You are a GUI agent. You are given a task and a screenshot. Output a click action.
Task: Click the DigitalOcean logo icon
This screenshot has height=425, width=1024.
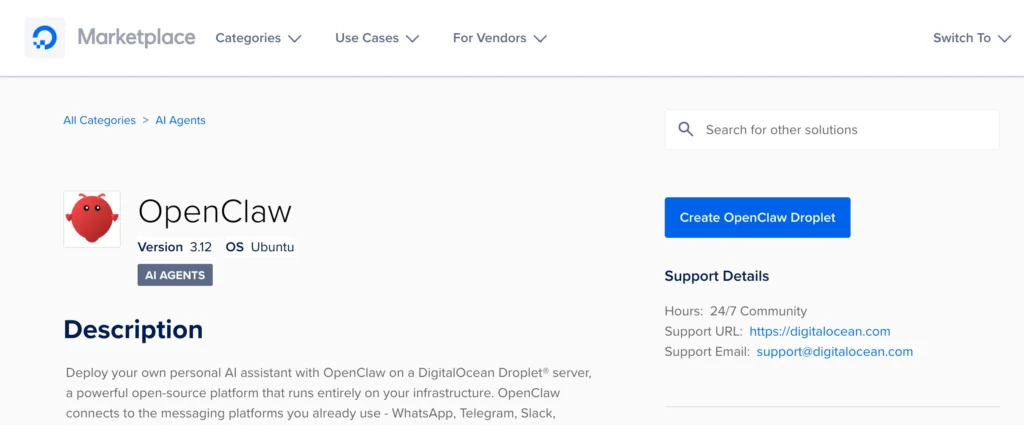point(44,38)
